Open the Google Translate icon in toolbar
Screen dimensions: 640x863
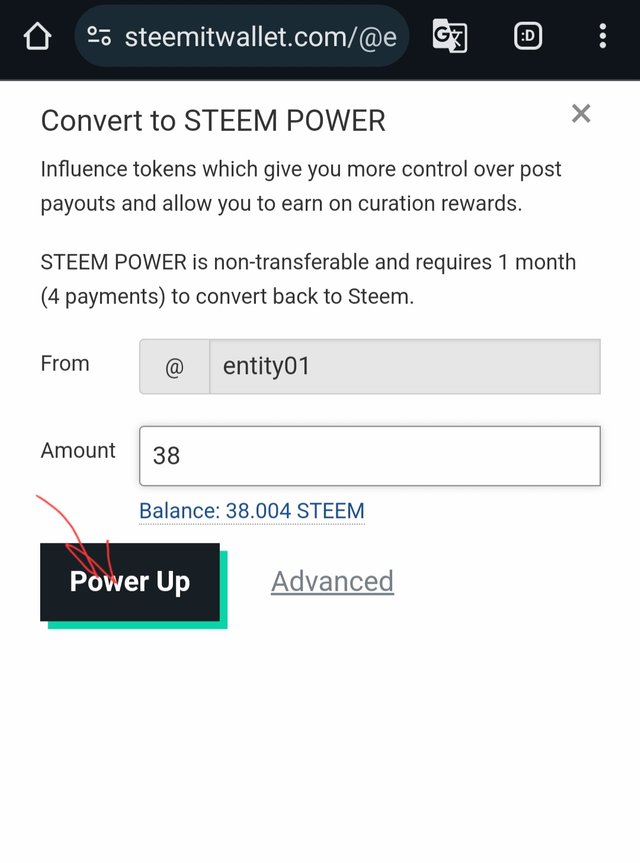(x=449, y=36)
